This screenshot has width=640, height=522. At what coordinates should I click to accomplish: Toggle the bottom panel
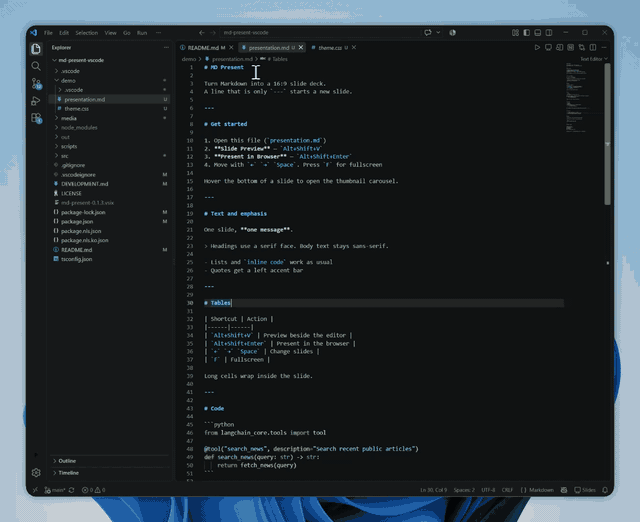538,33
